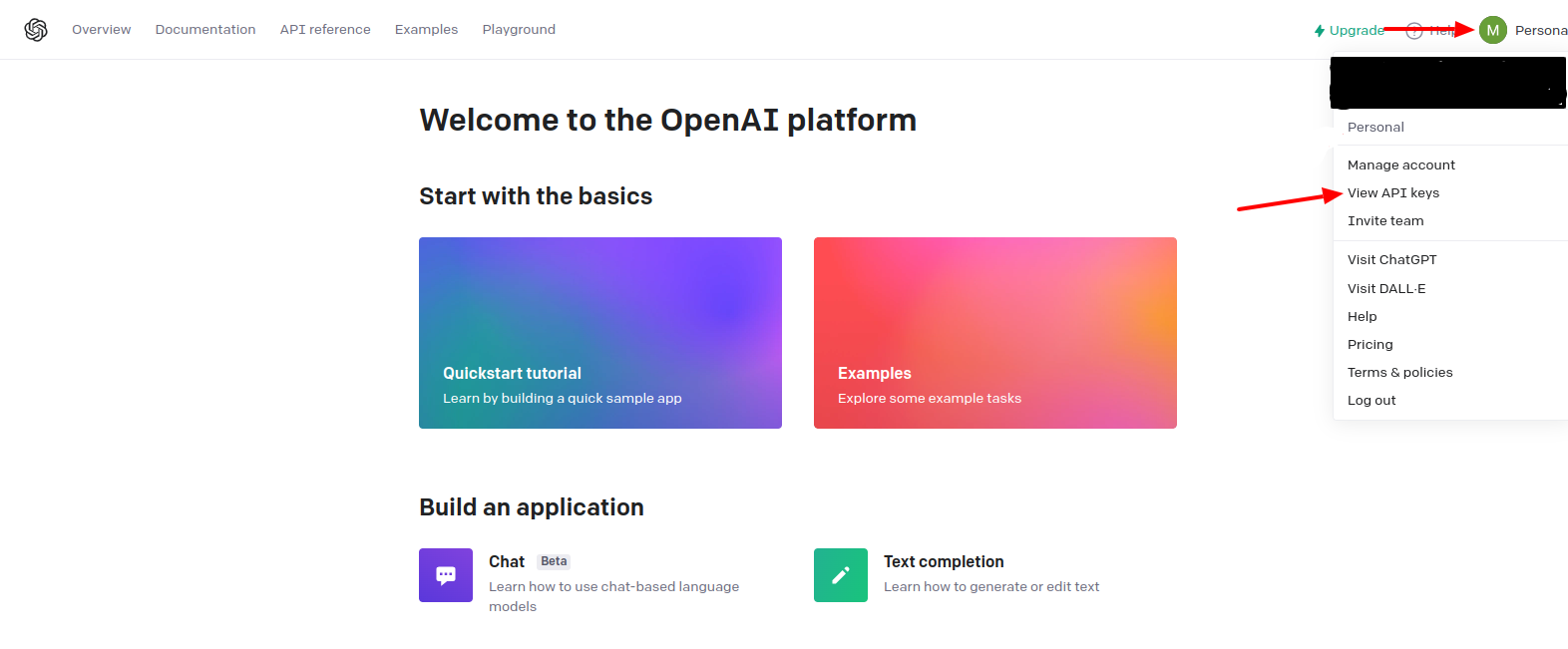Click the Upgrade lightning bolt icon
This screenshot has width=1568, height=649.
(x=1320, y=31)
